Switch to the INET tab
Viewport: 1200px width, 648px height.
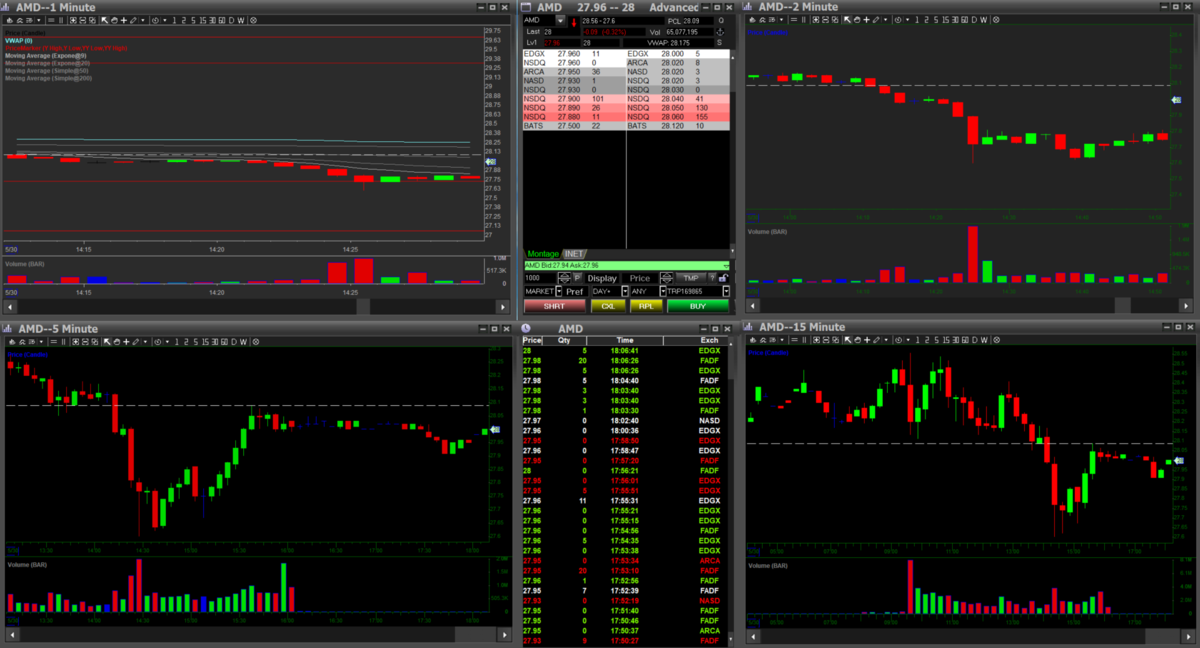(x=574, y=254)
